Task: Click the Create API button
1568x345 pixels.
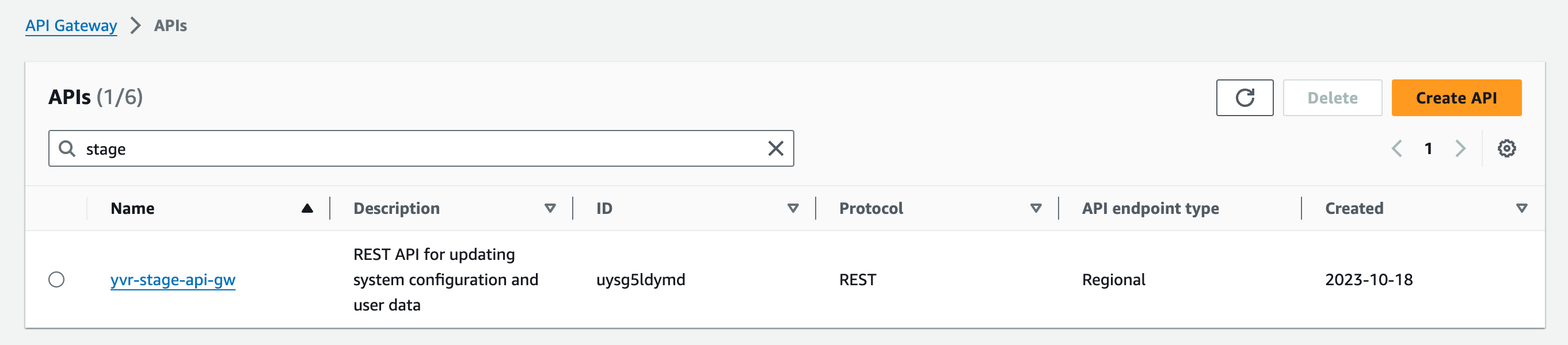Action: [x=1456, y=97]
